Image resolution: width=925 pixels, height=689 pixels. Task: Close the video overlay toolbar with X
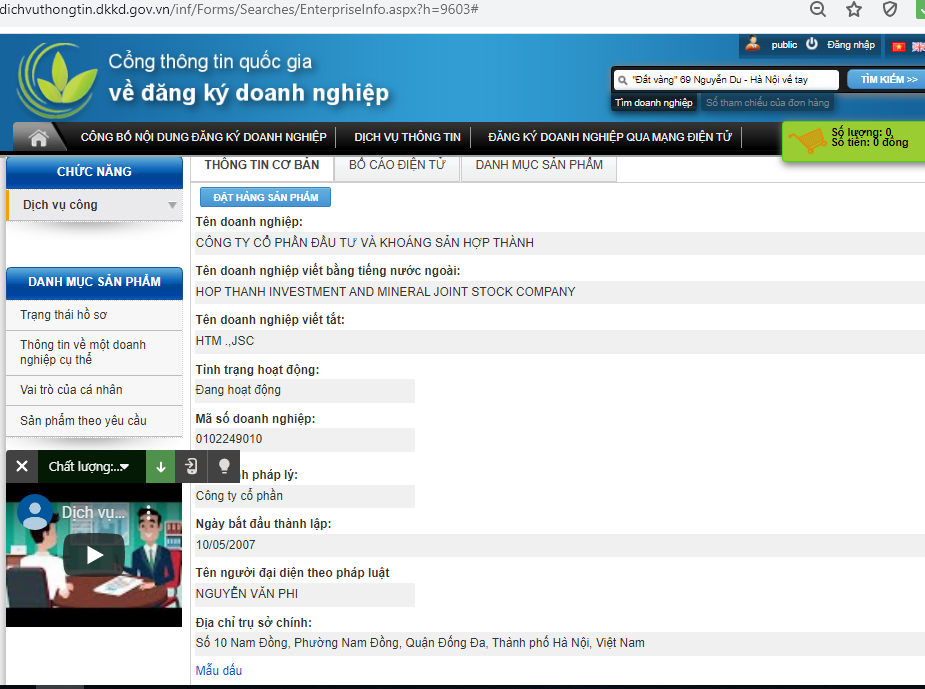pyautogui.click(x=21, y=467)
